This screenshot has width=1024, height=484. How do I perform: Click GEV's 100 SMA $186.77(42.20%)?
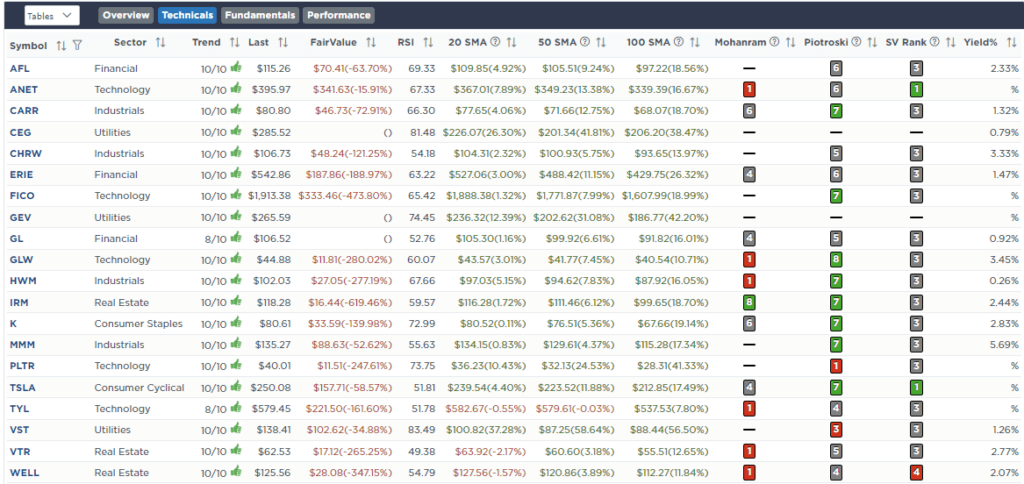671,217
